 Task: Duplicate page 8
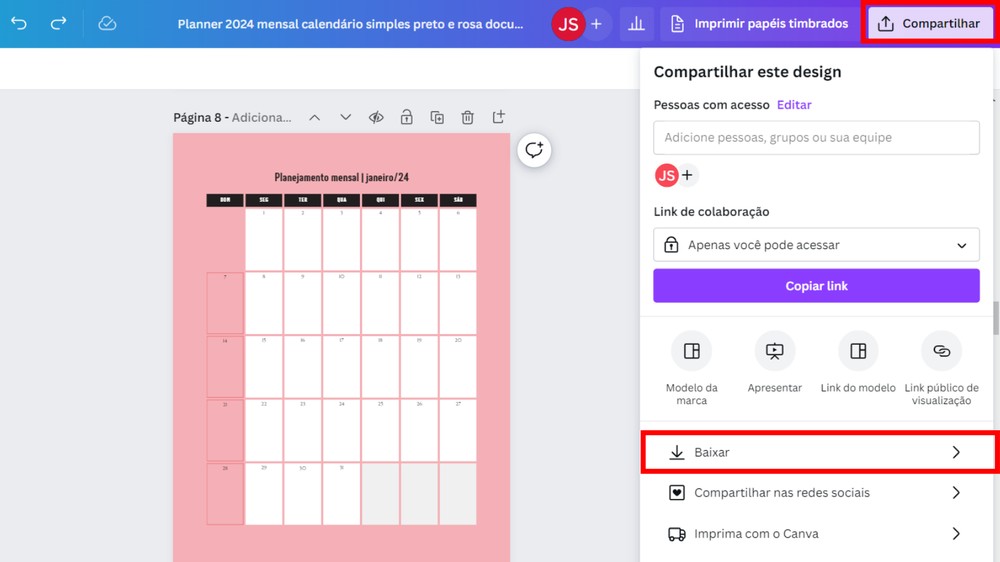click(x=437, y=117)
